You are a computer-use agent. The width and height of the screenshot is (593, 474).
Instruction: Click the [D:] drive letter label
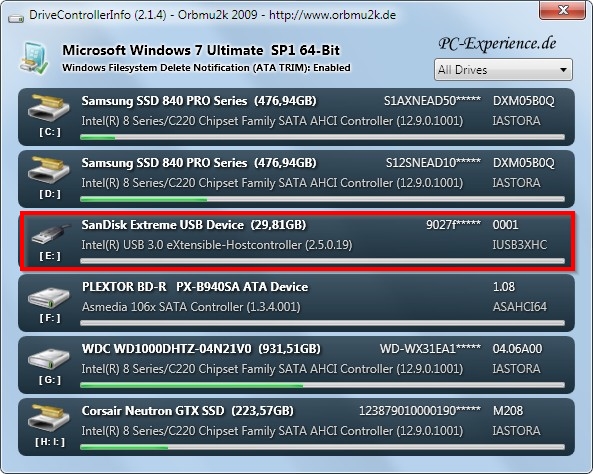[x=50, y=194]
